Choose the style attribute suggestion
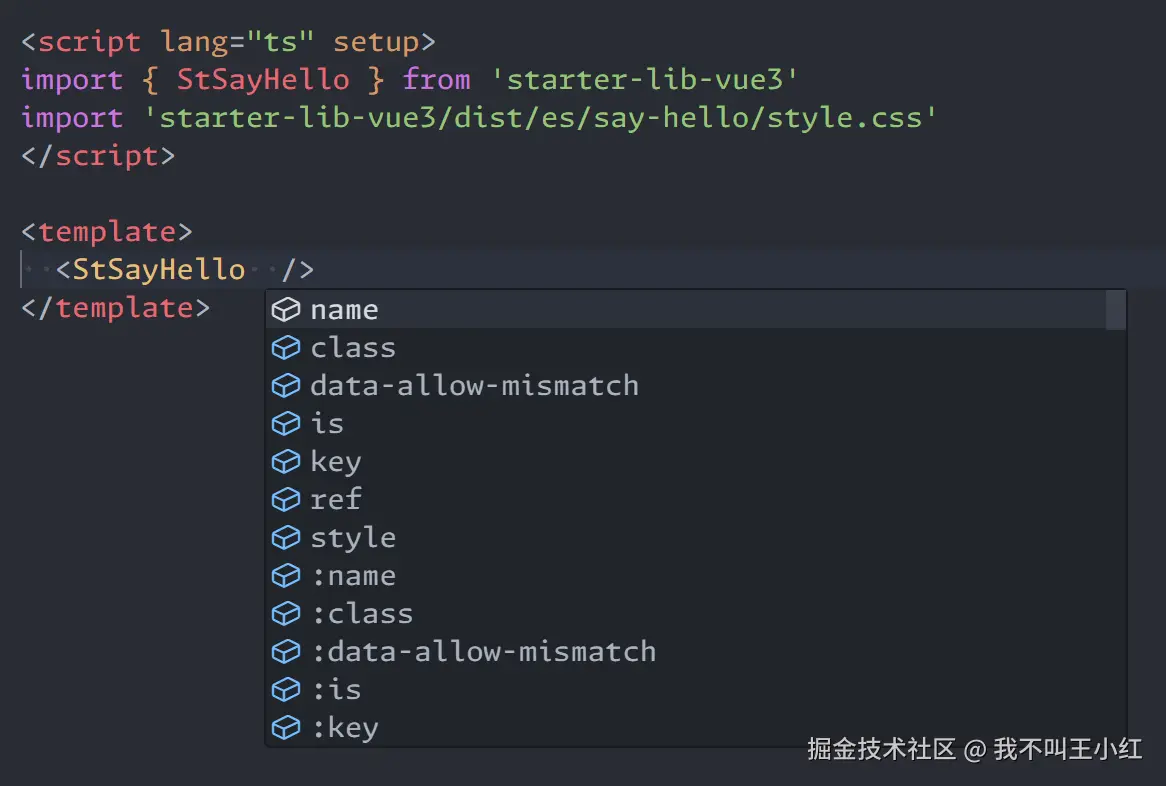This screenshot has height=786, width=1166. (x=353, y=538)
